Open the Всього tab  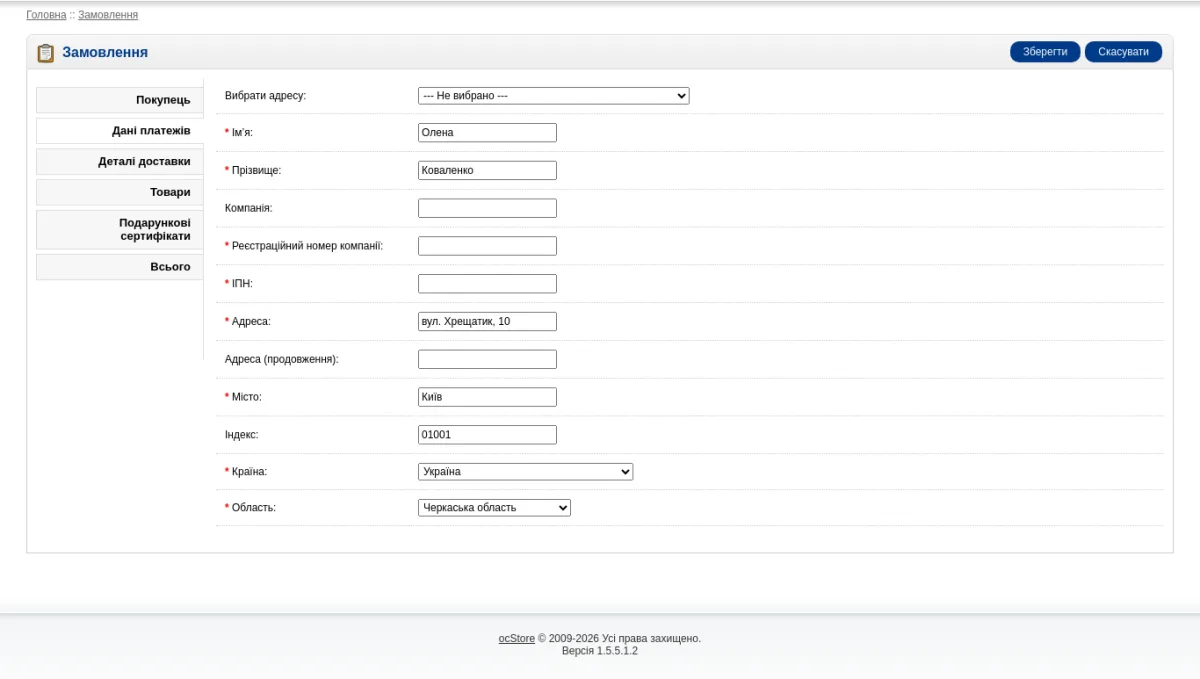point(120,267)
